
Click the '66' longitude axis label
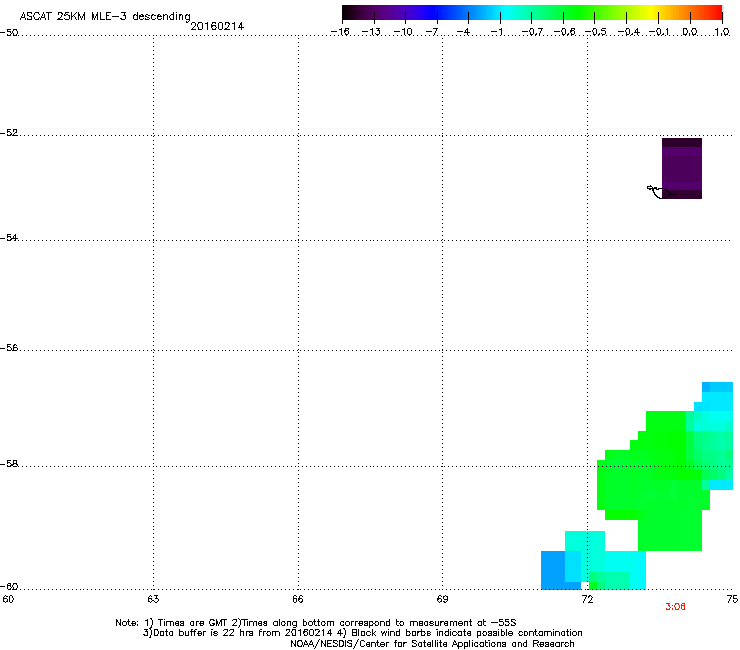pyautogui.click(x=298, y=599)
